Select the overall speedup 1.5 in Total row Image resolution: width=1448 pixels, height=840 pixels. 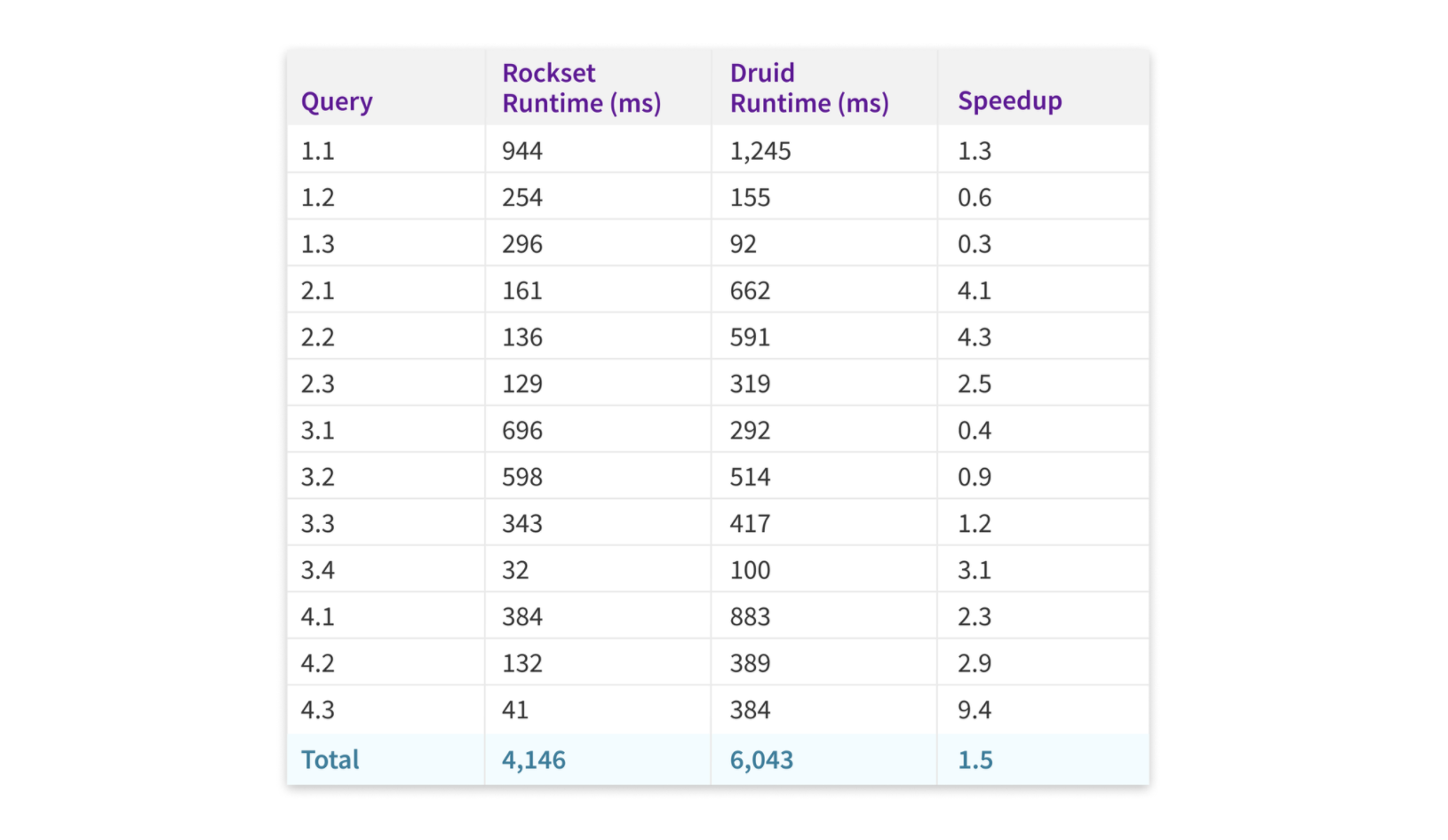click(975, 760)
